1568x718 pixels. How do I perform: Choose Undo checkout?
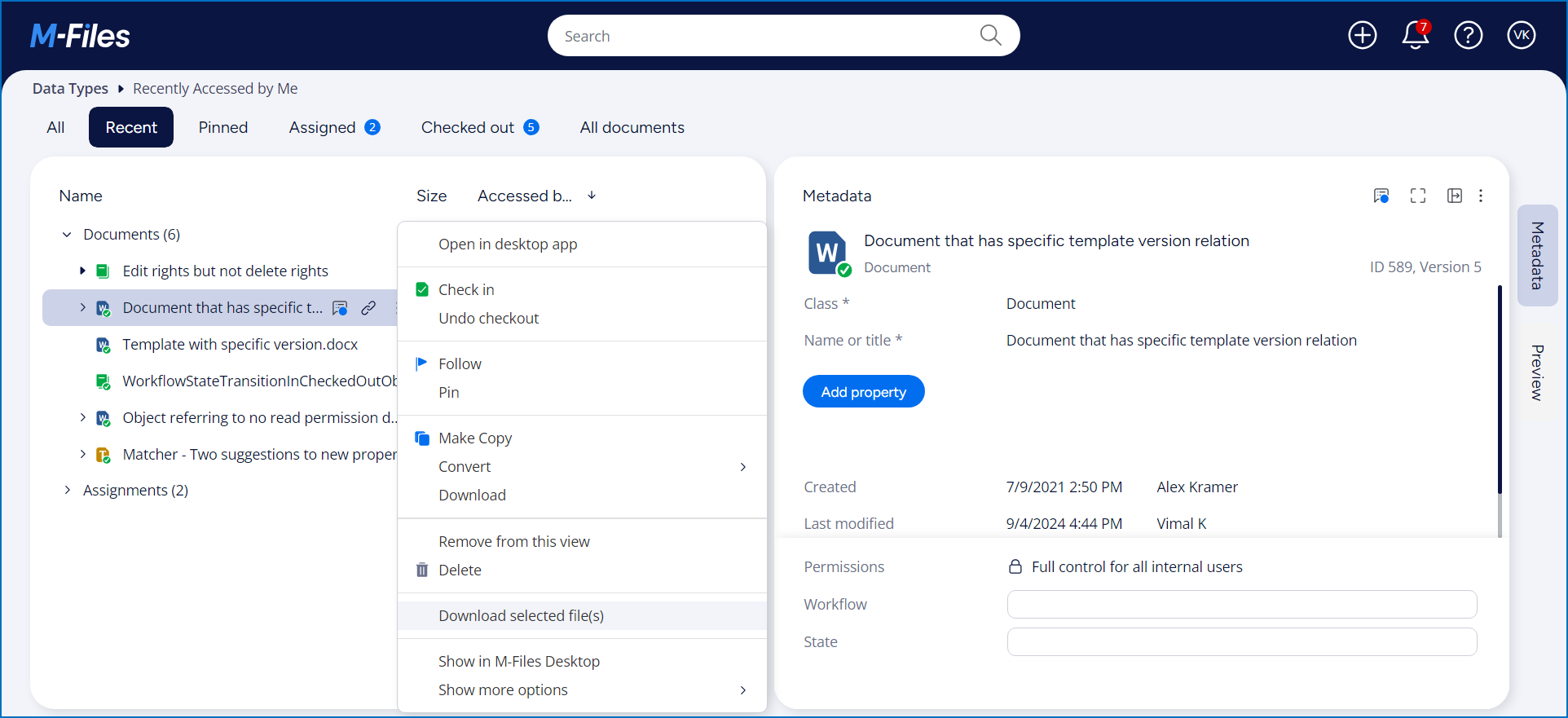pos(582,319)
